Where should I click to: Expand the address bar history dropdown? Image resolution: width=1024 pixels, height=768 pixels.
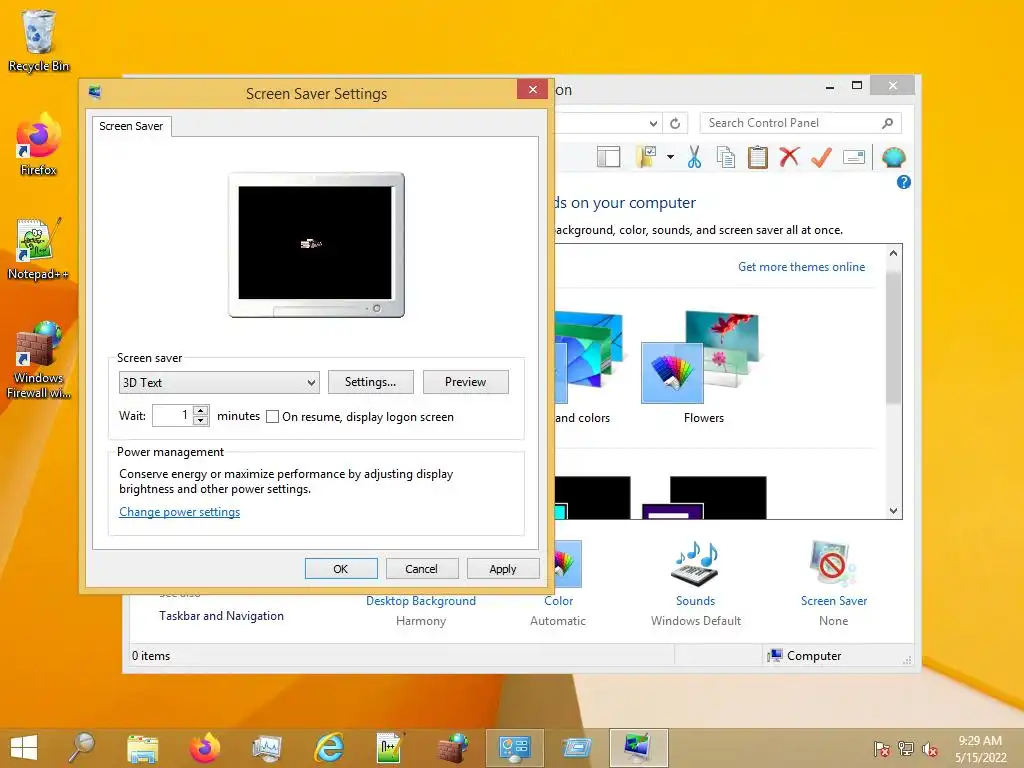(x=653, y=123)
